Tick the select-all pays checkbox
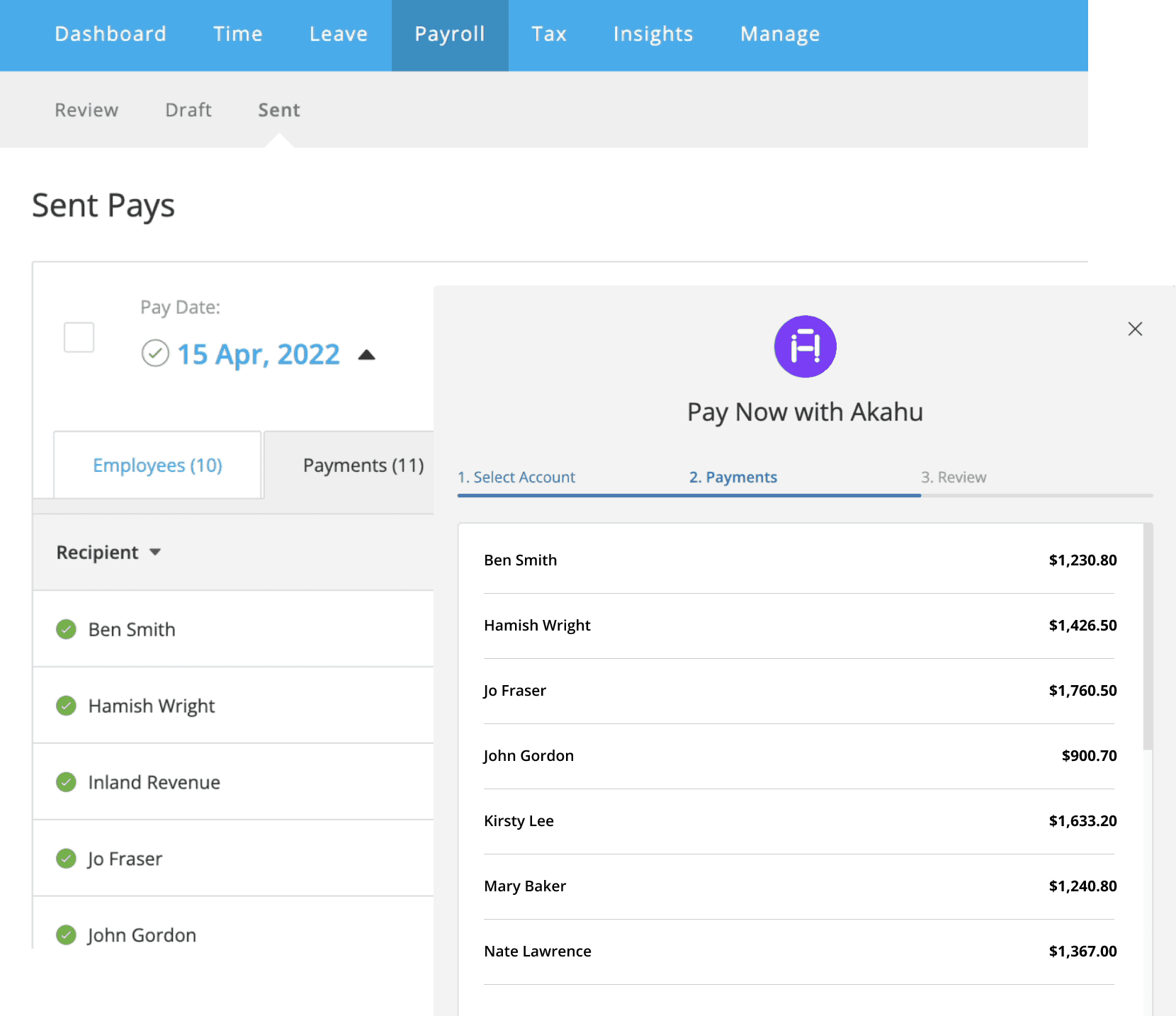 pos(79,338)
